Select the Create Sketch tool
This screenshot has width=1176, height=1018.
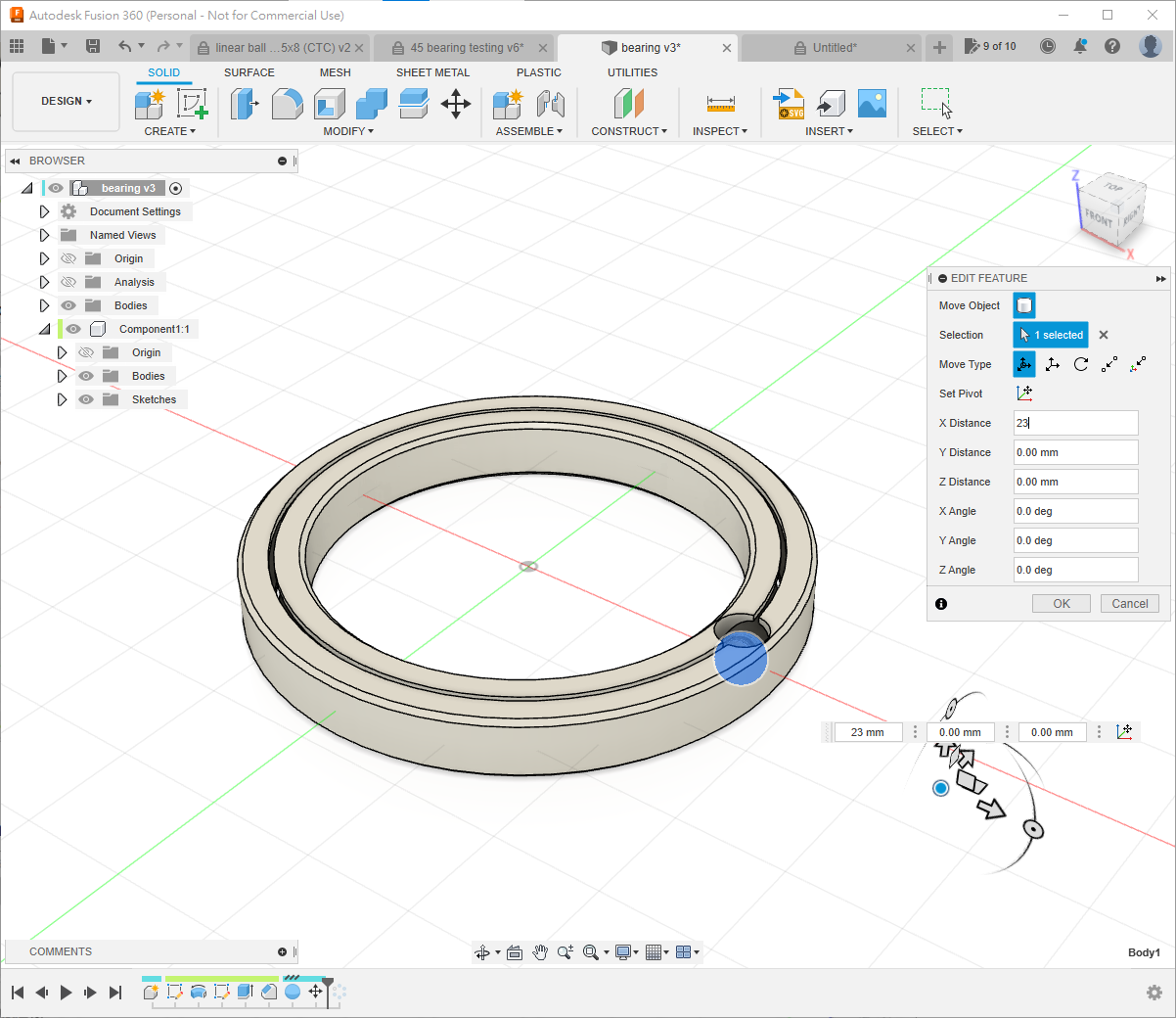192,104
